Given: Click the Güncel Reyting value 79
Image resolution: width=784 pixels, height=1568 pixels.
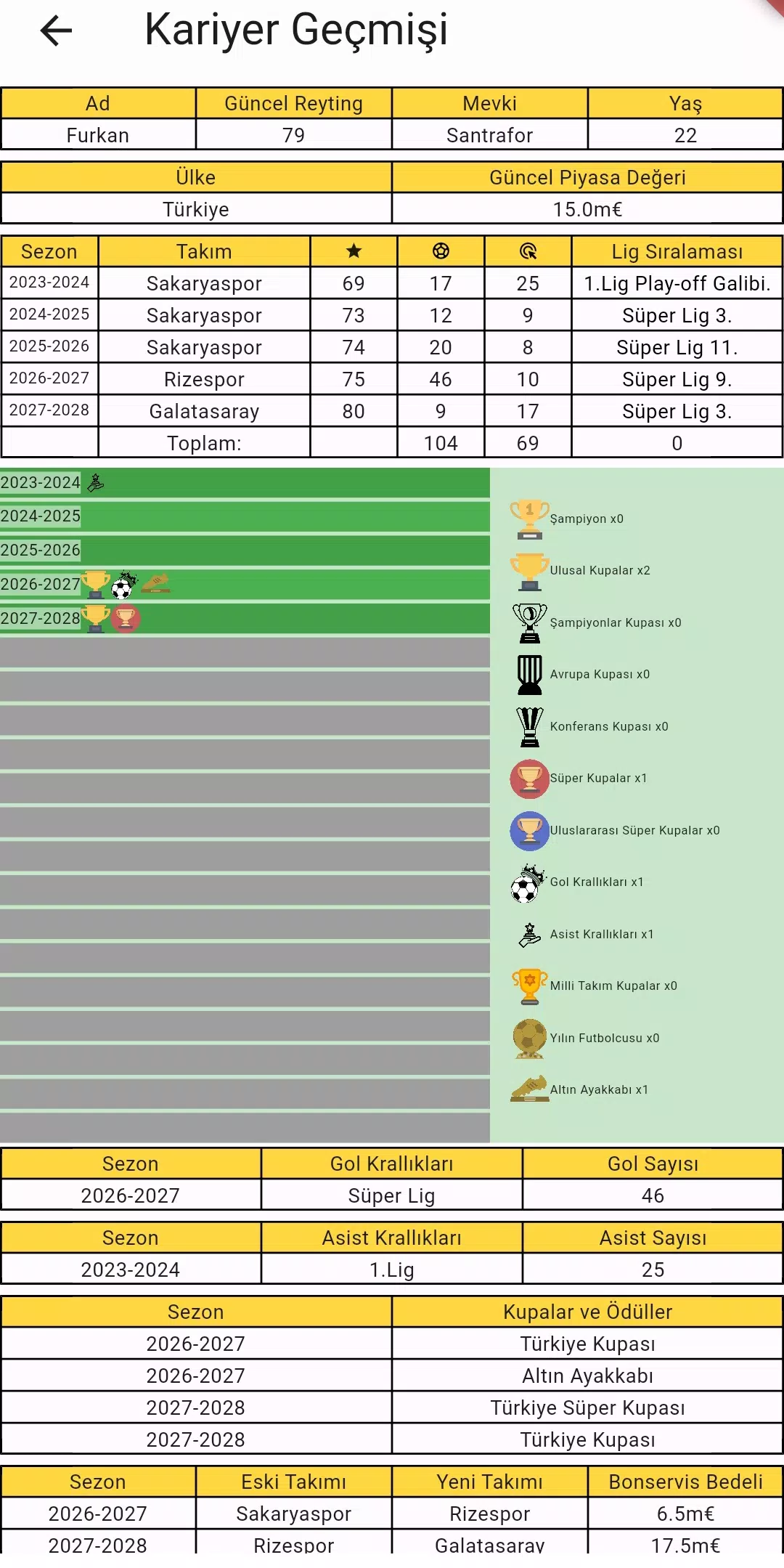Looking at the screenshot, I should click(x=294, y=136).
